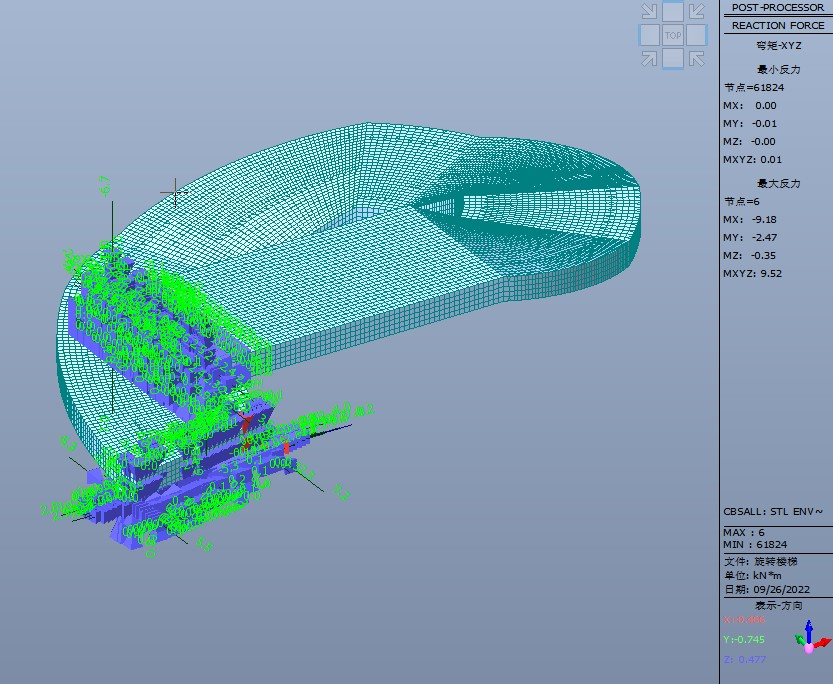
Task: Select the square above TOP in view cube
Action: (x=673, y=12)
